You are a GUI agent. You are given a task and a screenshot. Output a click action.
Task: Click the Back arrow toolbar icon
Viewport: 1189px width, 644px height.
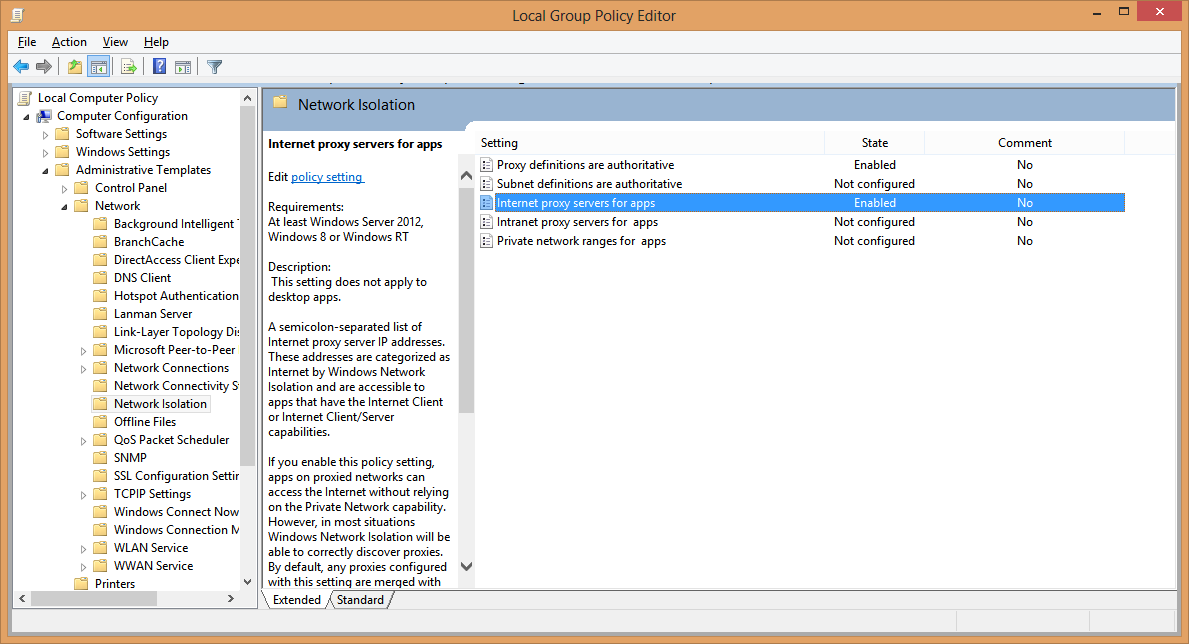point(21,67)
